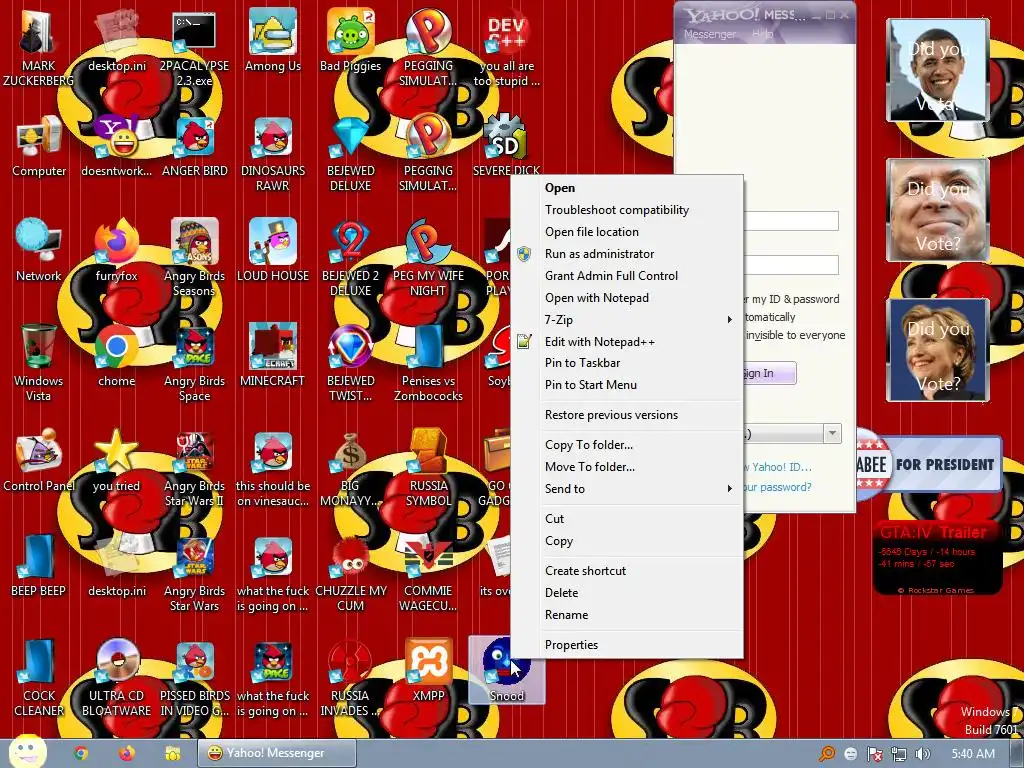Select the Angry Birds Seasons icon

point(194,257)
